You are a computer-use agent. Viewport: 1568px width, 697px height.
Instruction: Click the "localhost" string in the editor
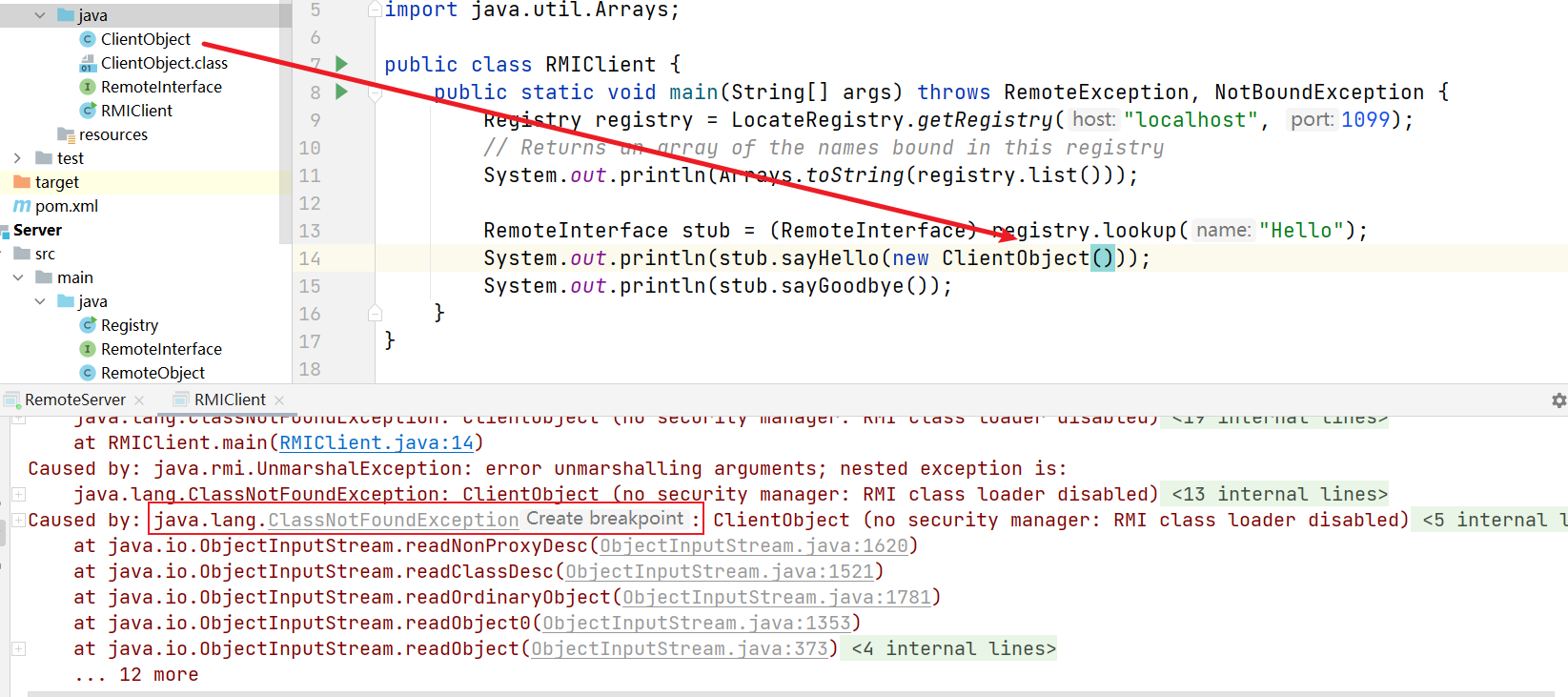click(x=1191, y=120)
